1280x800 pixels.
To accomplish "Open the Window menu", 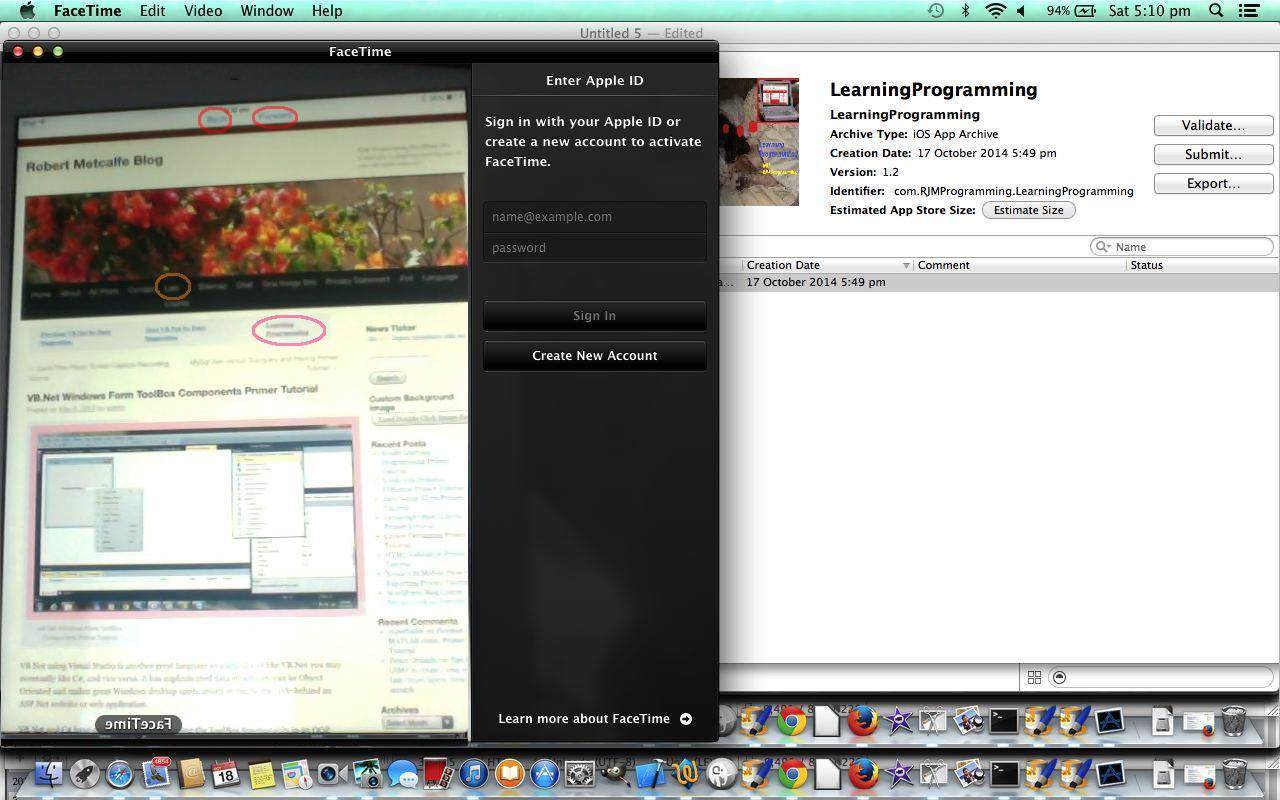I will point(267,11).
